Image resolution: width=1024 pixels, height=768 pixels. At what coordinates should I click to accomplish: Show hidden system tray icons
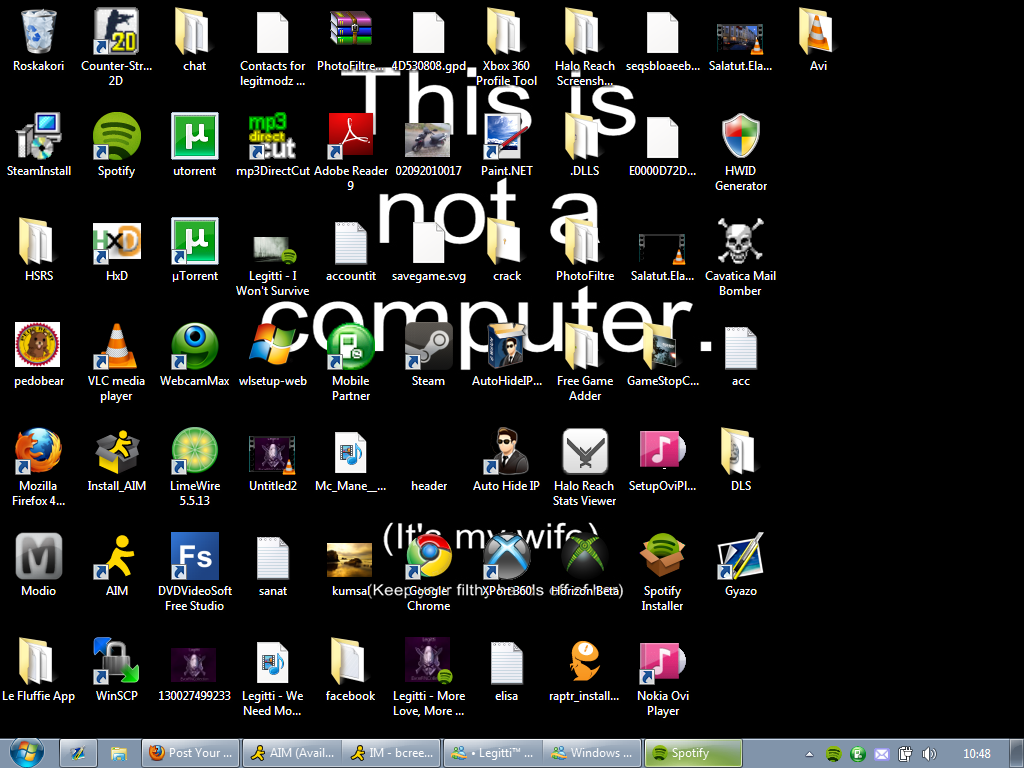809,753
